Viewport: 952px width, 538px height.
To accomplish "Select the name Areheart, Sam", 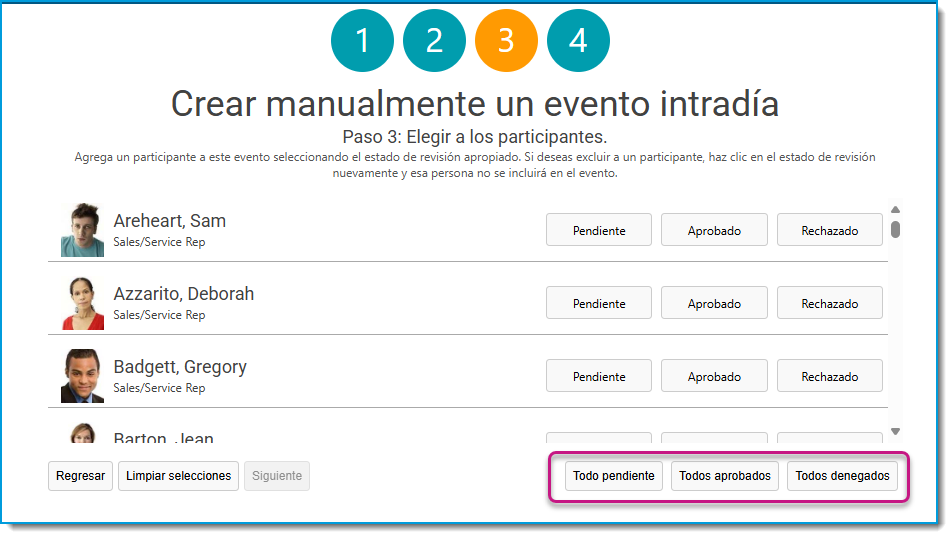I will click(169, 221).
